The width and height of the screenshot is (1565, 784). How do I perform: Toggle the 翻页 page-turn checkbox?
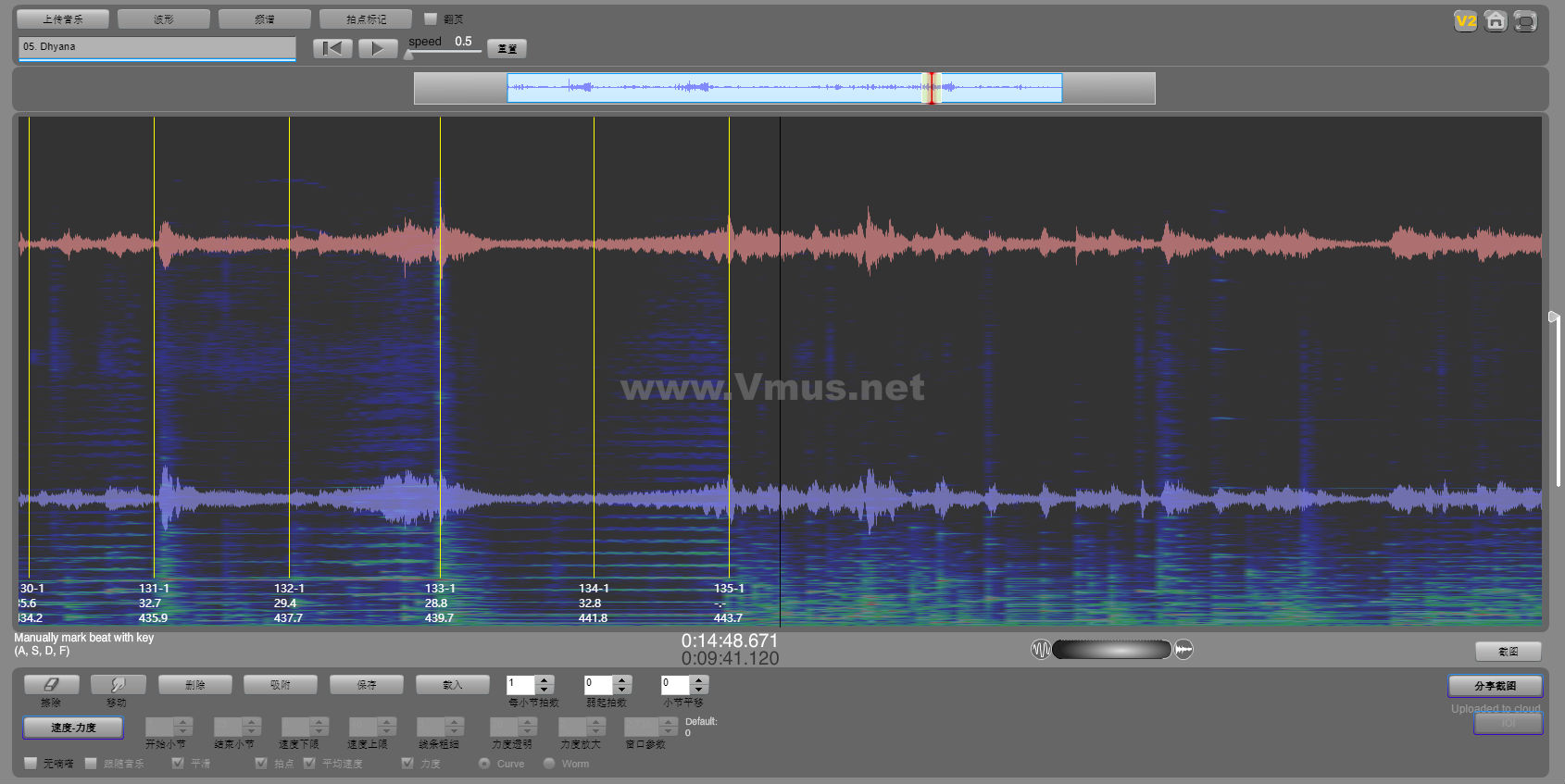pos(431,19)
